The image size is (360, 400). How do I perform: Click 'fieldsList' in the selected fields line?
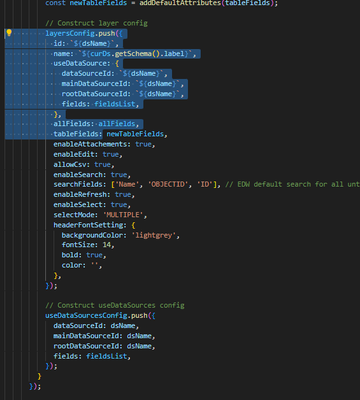[115, 104]
